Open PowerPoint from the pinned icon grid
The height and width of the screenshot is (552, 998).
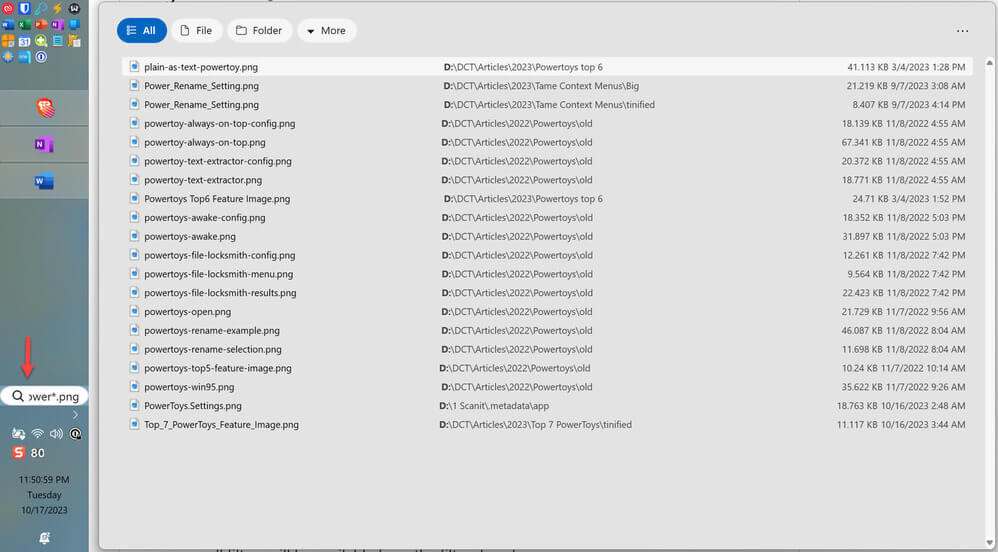click(x=41, y=25)
